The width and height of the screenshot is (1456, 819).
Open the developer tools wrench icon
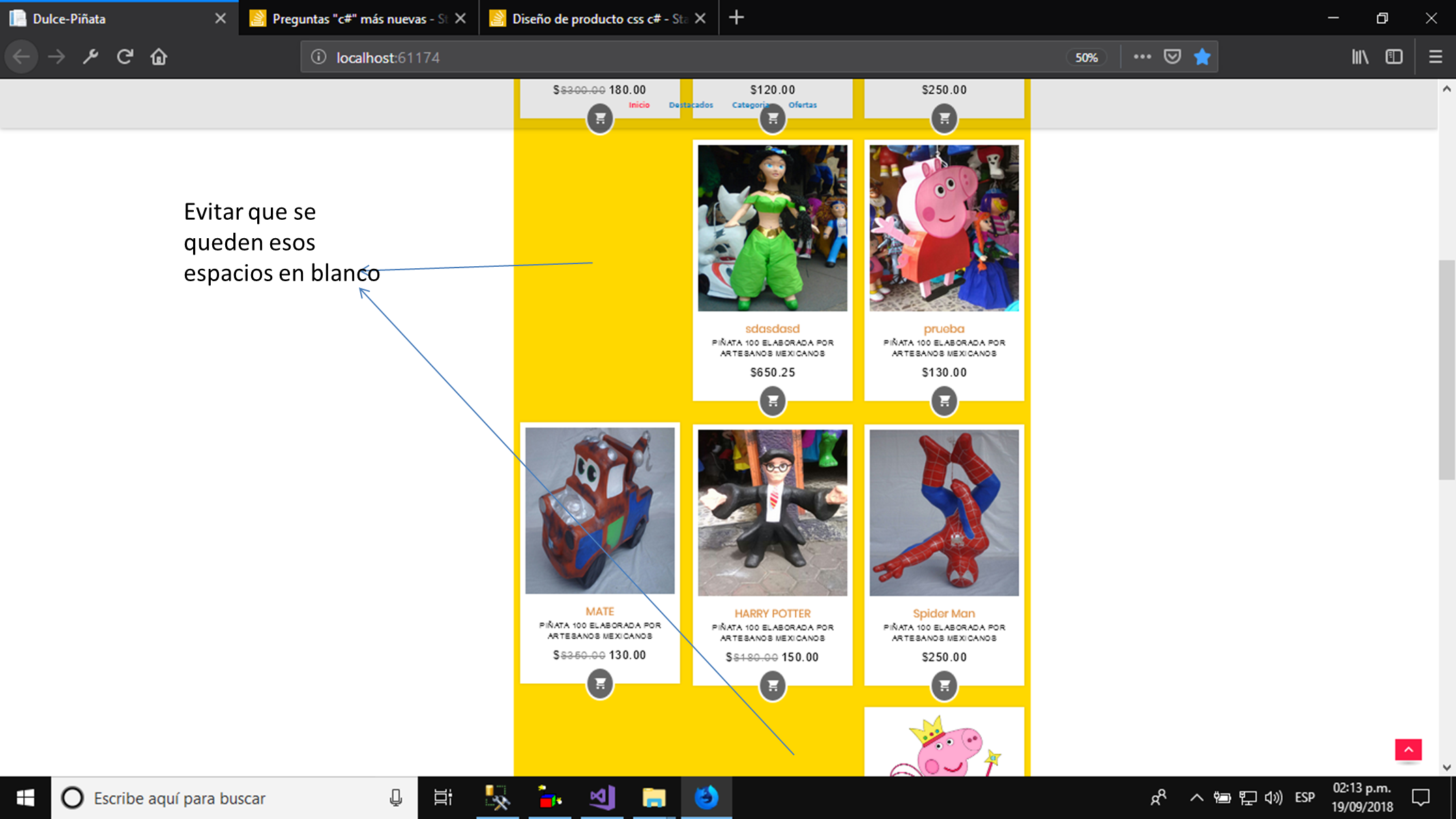[x=91, y=57]
